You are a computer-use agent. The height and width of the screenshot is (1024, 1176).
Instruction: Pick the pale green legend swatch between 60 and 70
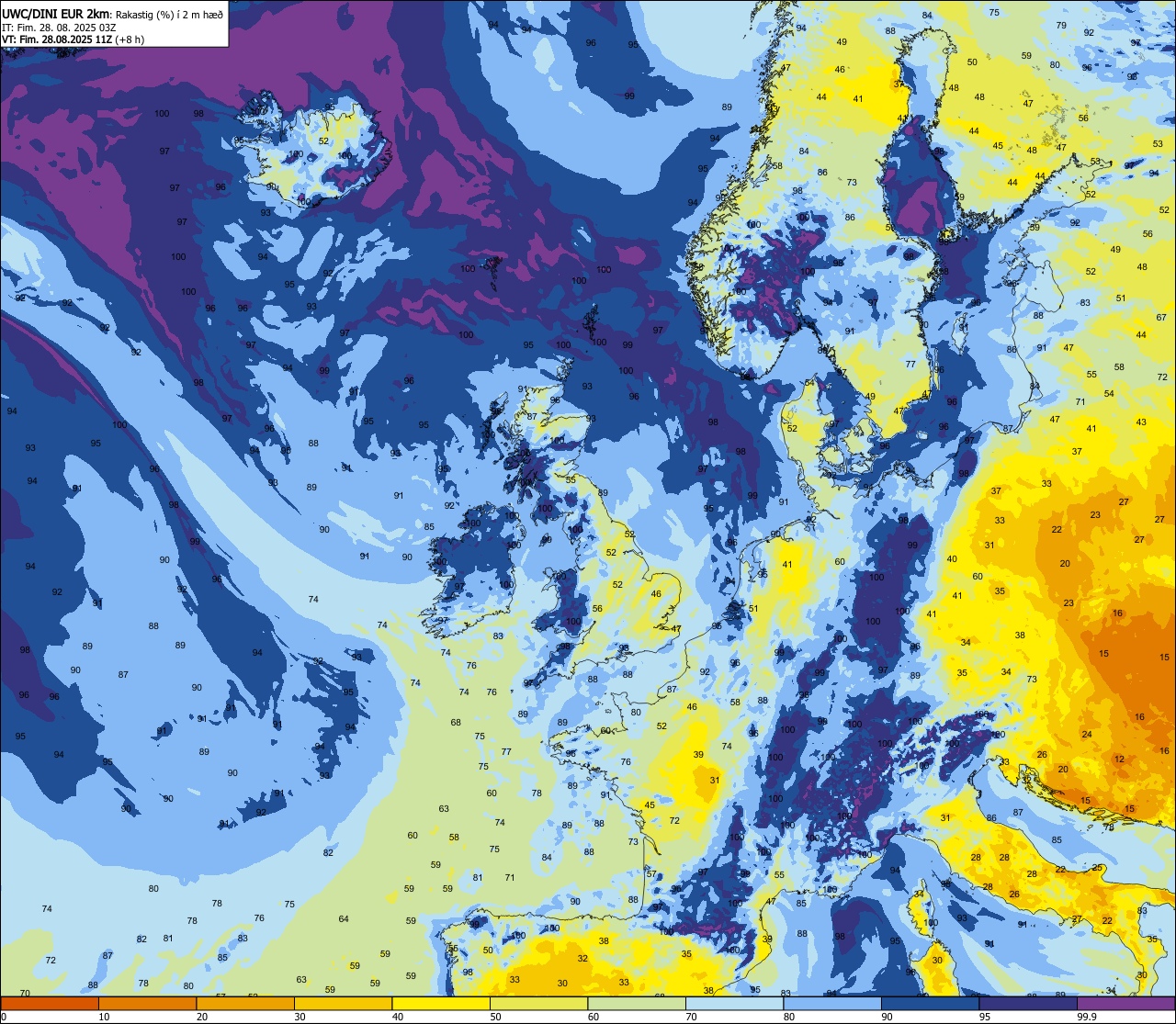coord(637,1003)
